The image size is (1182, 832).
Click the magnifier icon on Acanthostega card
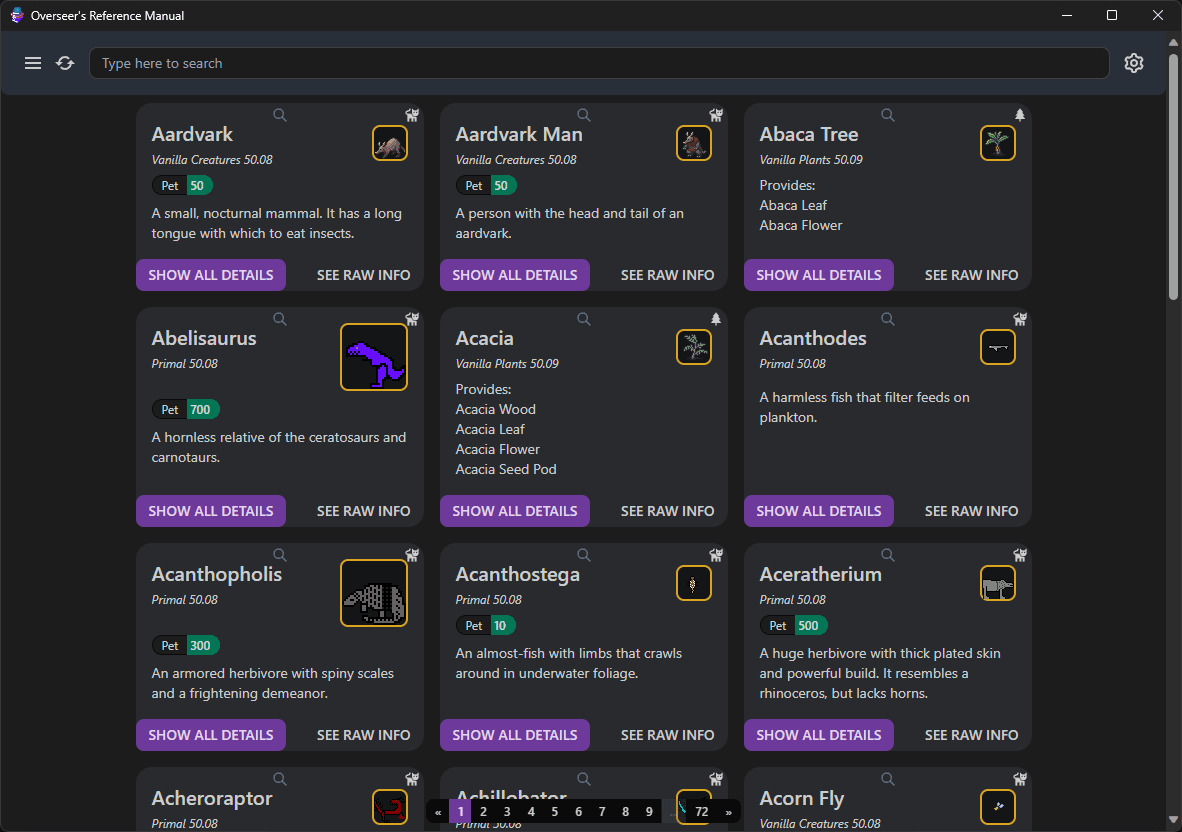(583, 555)
